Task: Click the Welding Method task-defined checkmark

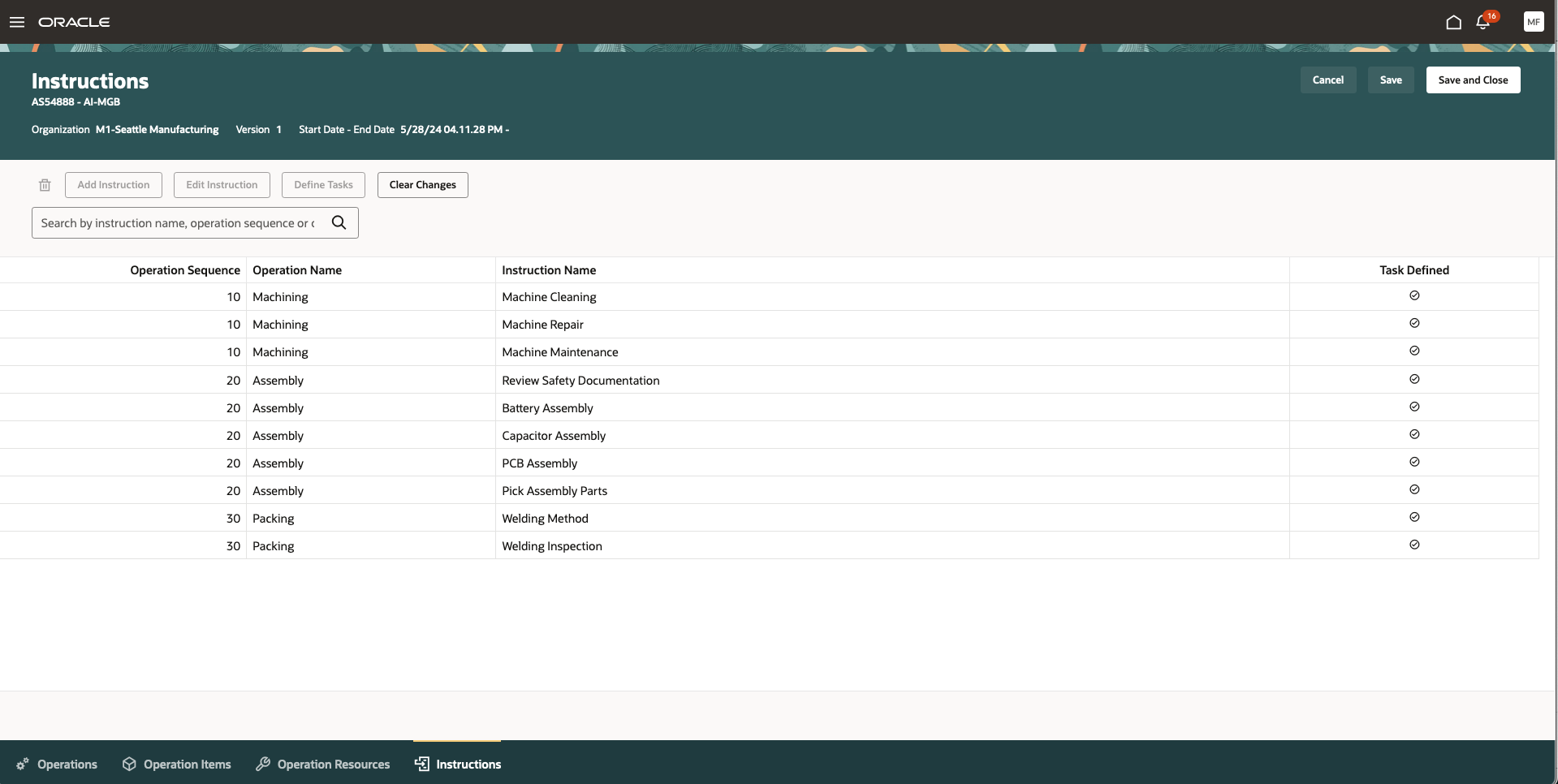Action: point(1414,517)
